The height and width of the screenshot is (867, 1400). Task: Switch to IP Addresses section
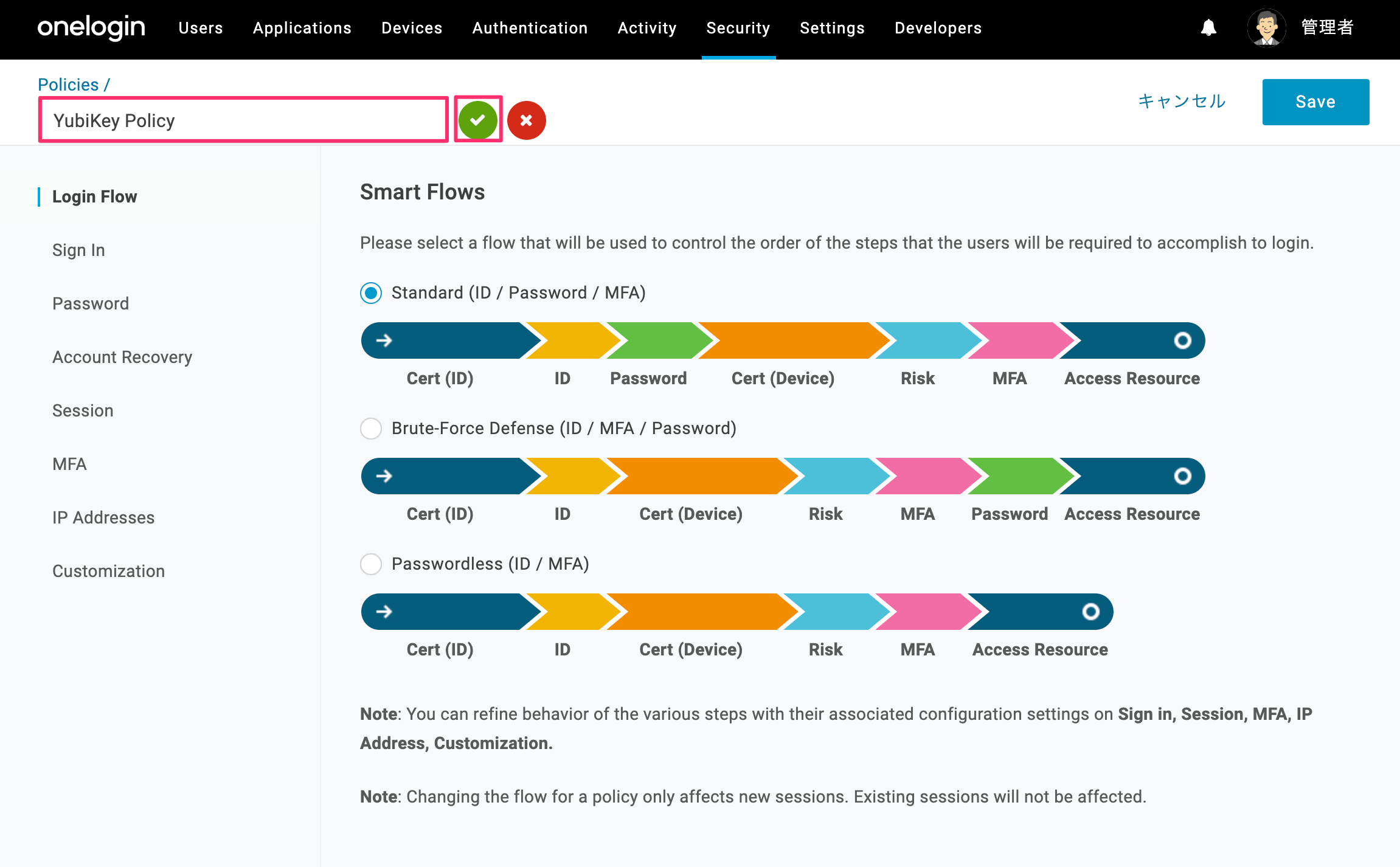click(x=103, y=518)
